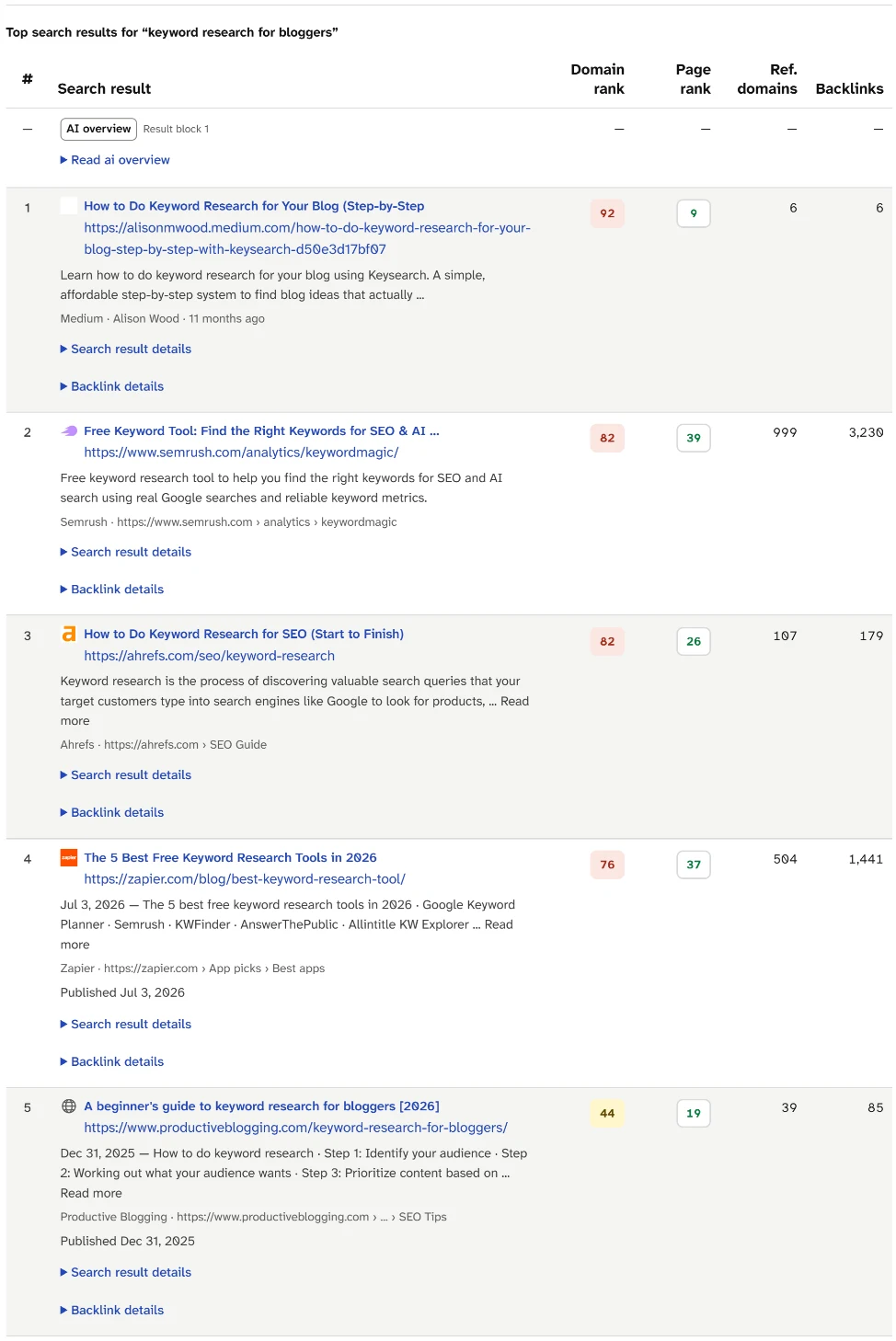
Task: Click the Domain rank column header
Action: [x=598, y=79]
